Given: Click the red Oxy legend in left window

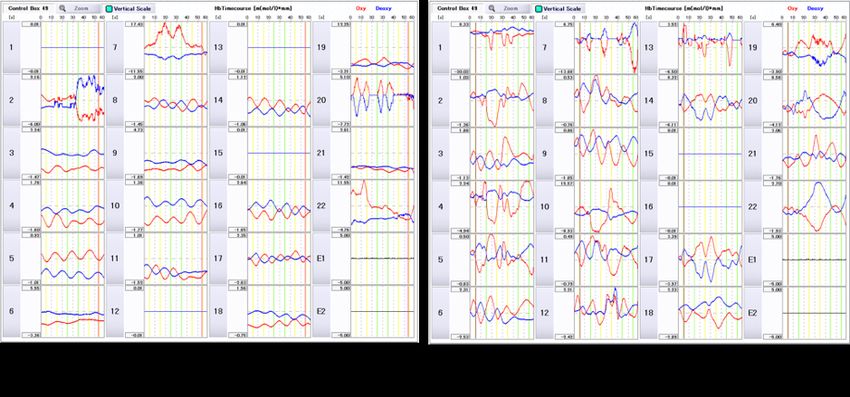Looking at the screenshot, I should click(x=360, y=8).
